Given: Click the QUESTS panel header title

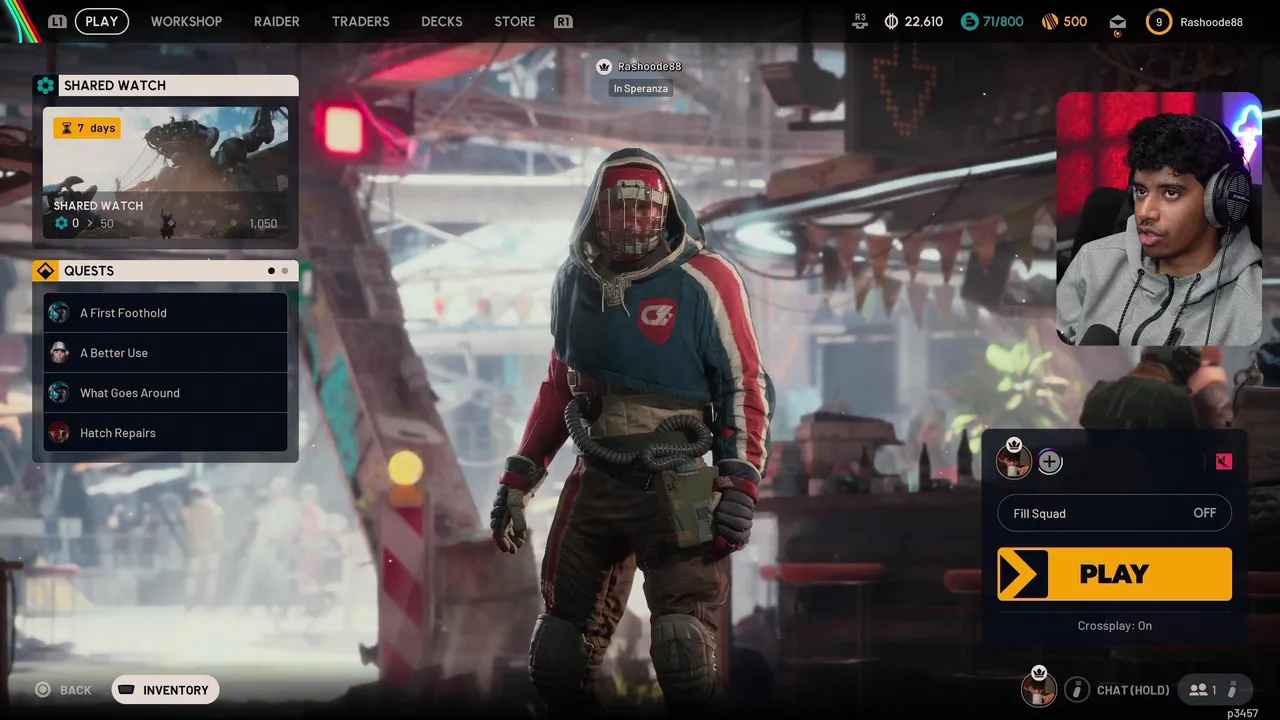Looking at the screenshot, I should pos(89,271).
